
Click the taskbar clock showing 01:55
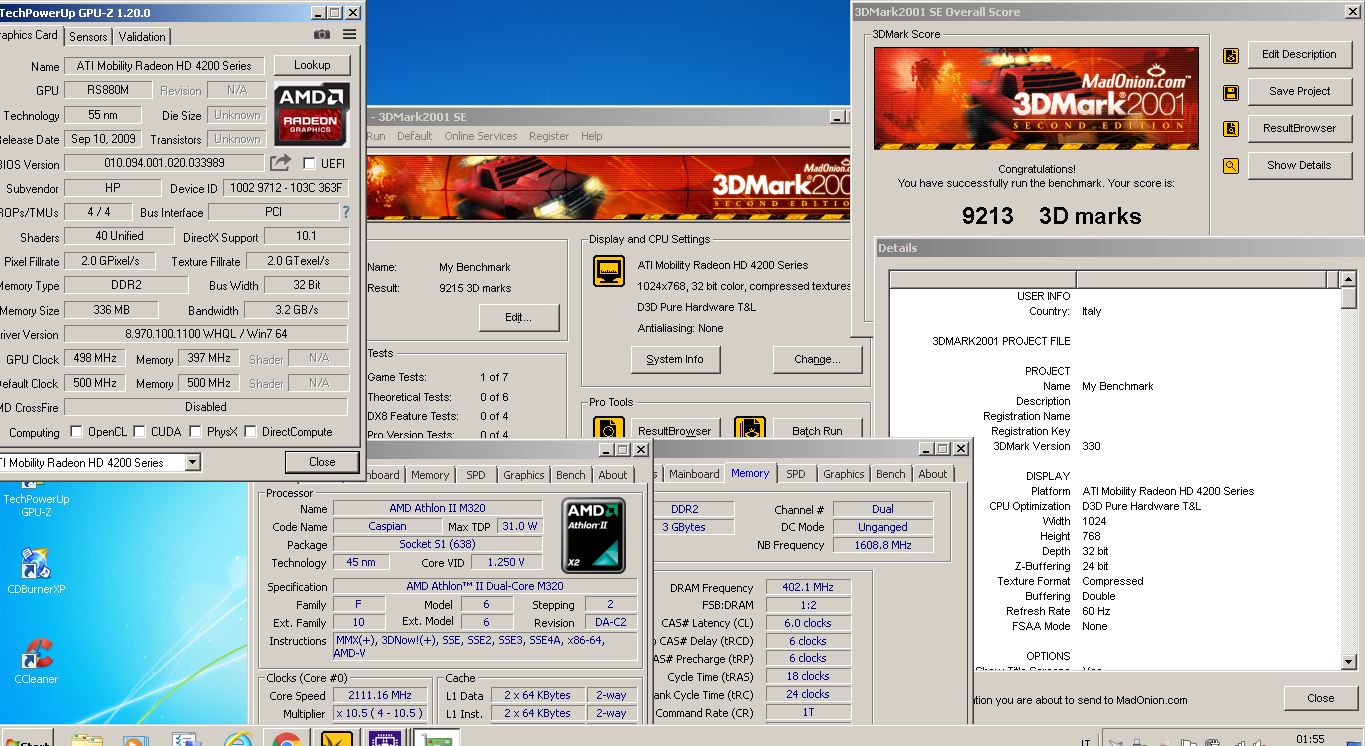click(1310, 739)
